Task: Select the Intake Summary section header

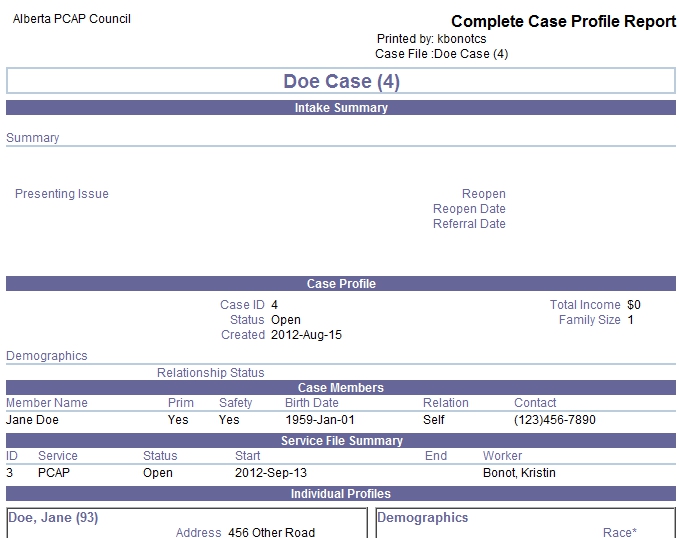Action: click(x=341, y=108)
